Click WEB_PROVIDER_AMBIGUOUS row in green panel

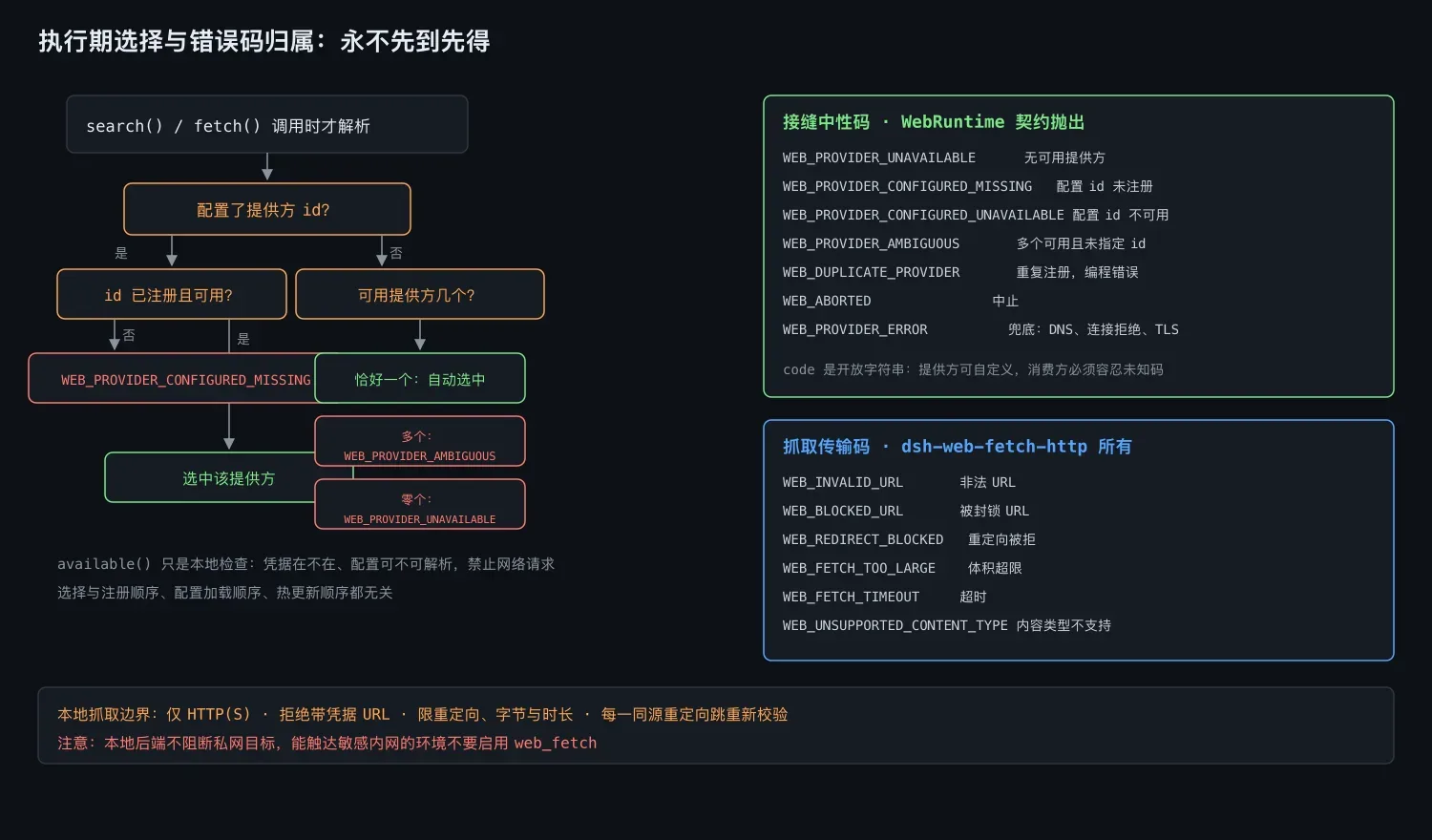964,243
